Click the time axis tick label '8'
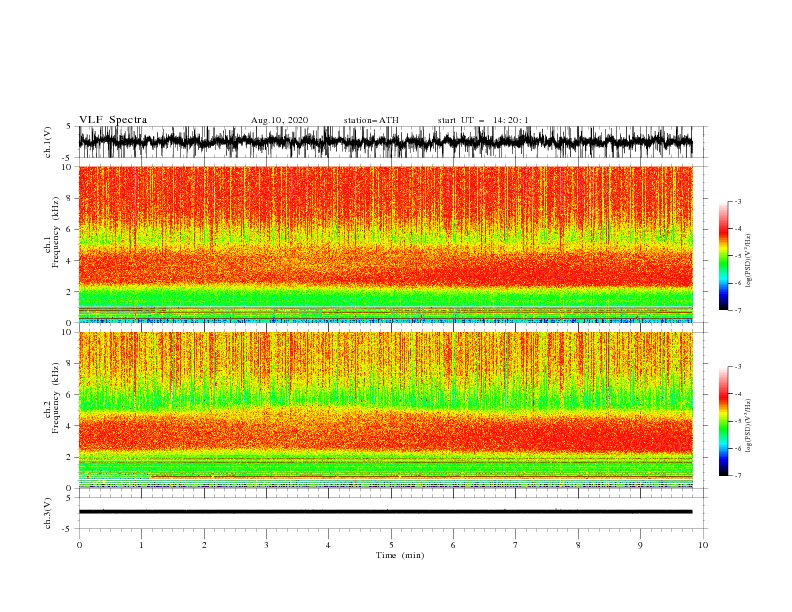Image resolution: width=792 pixels, height=612 pixels. coord(578,545)
